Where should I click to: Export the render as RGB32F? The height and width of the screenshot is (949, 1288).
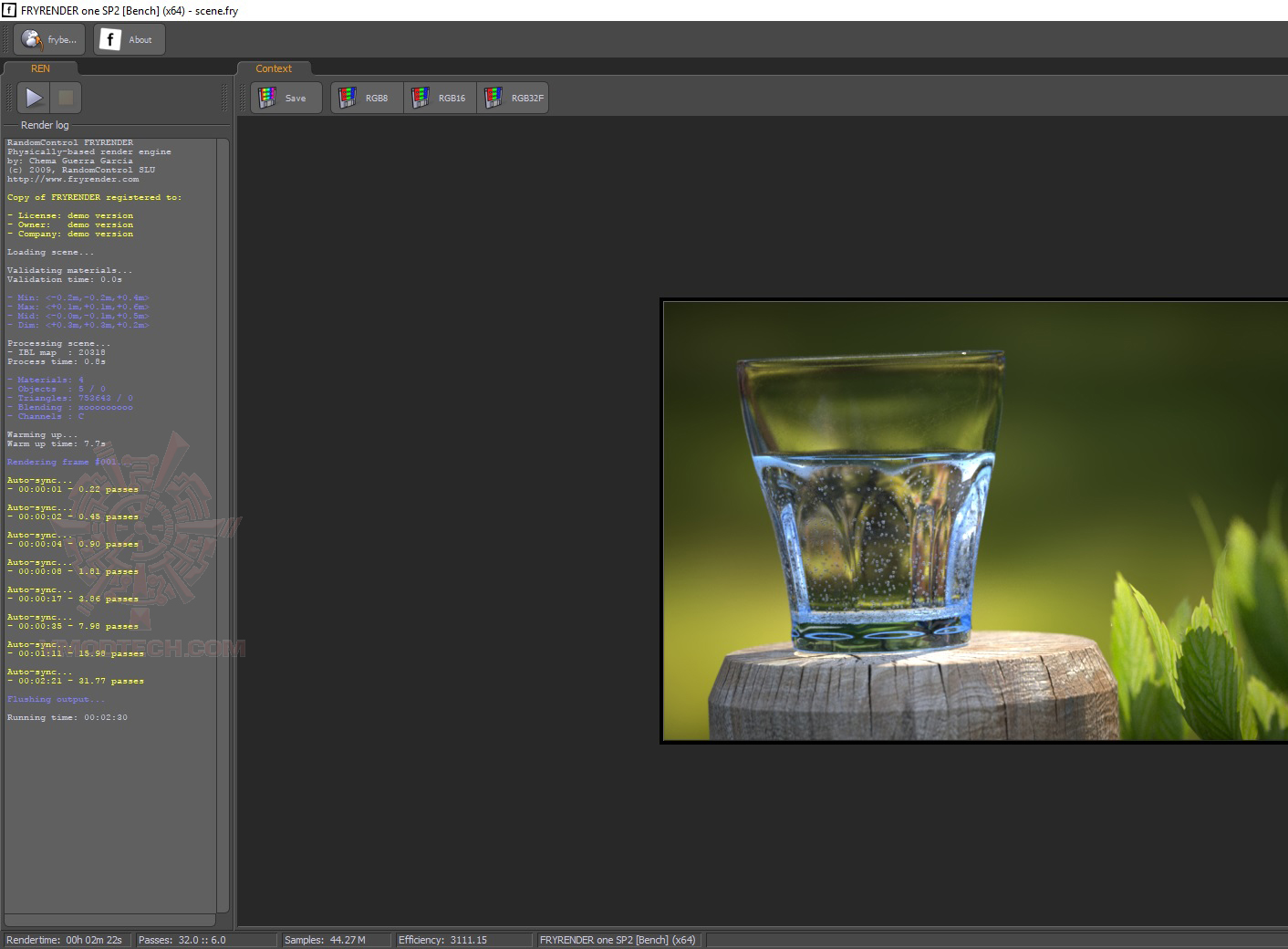(513, 98)
